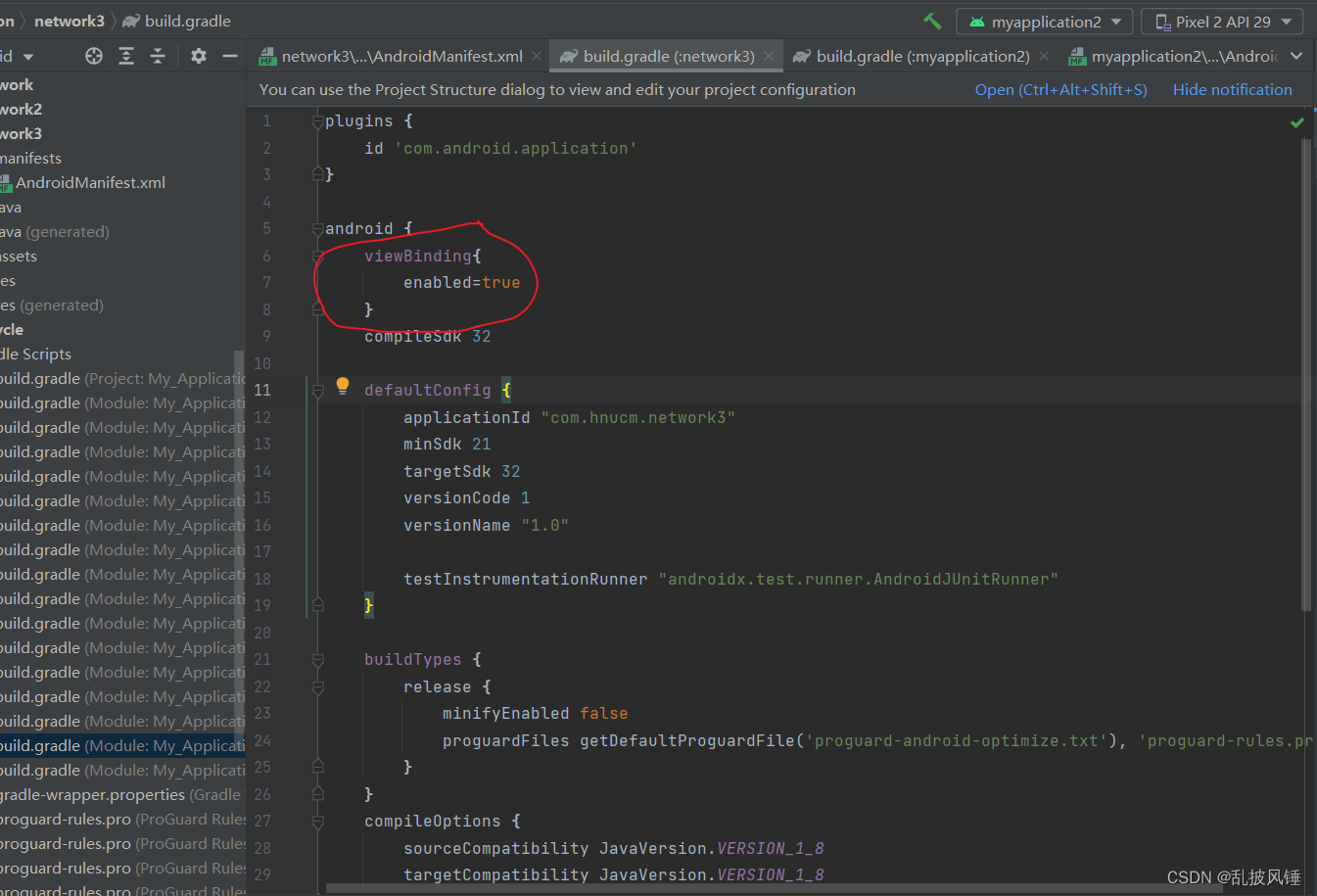Switch to myapplication2 AndroidManifest tab
The image size is (1317, 896).
click(x=1173, y=56)
